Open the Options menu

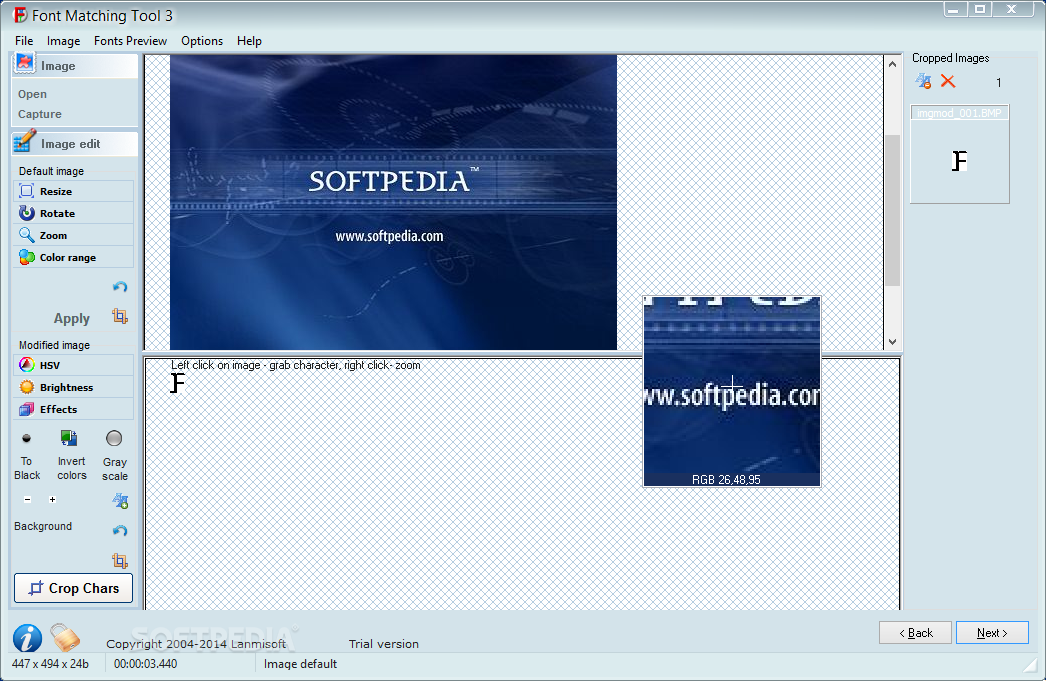pos(201,41)
